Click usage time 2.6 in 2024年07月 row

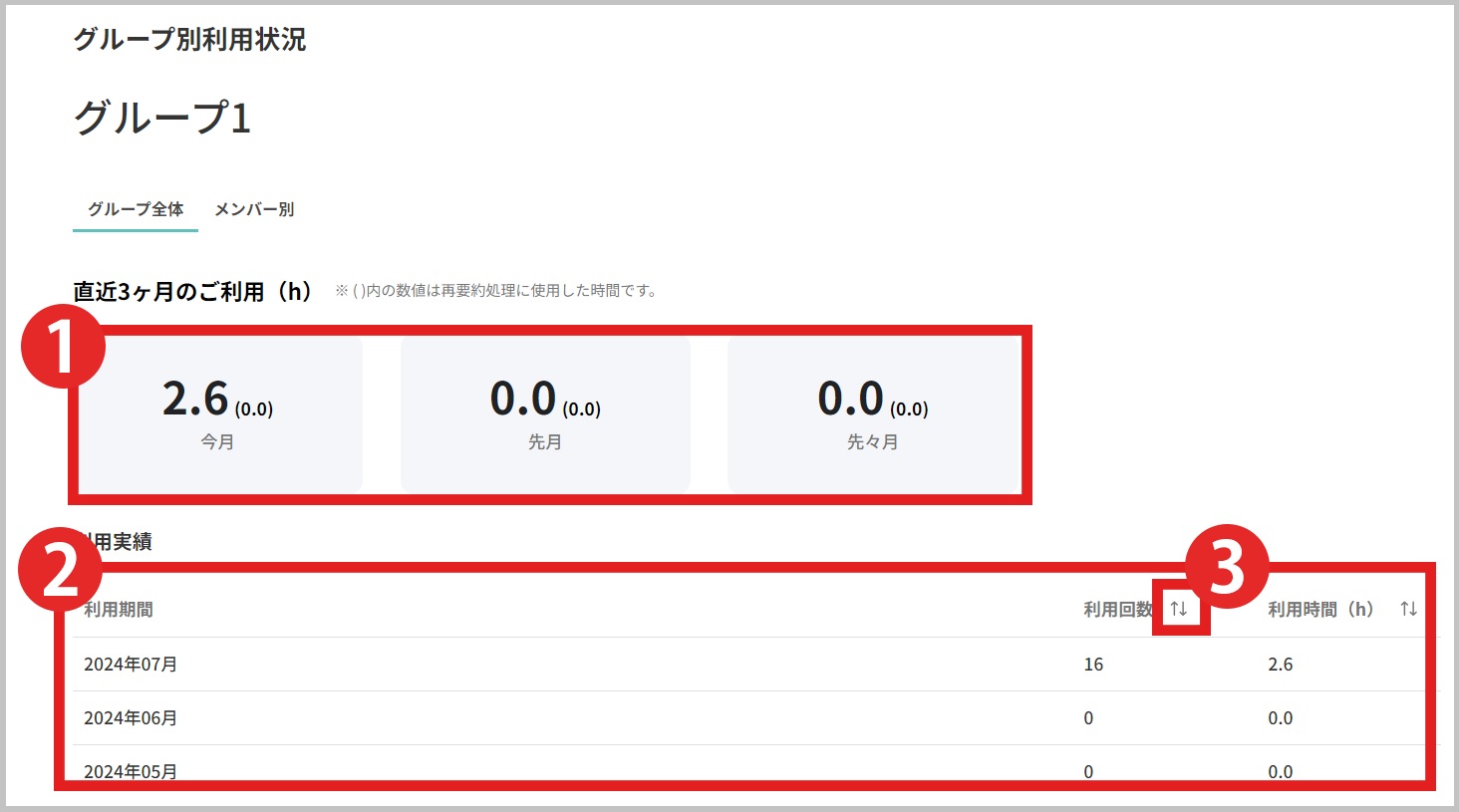tap(1281, 665)
